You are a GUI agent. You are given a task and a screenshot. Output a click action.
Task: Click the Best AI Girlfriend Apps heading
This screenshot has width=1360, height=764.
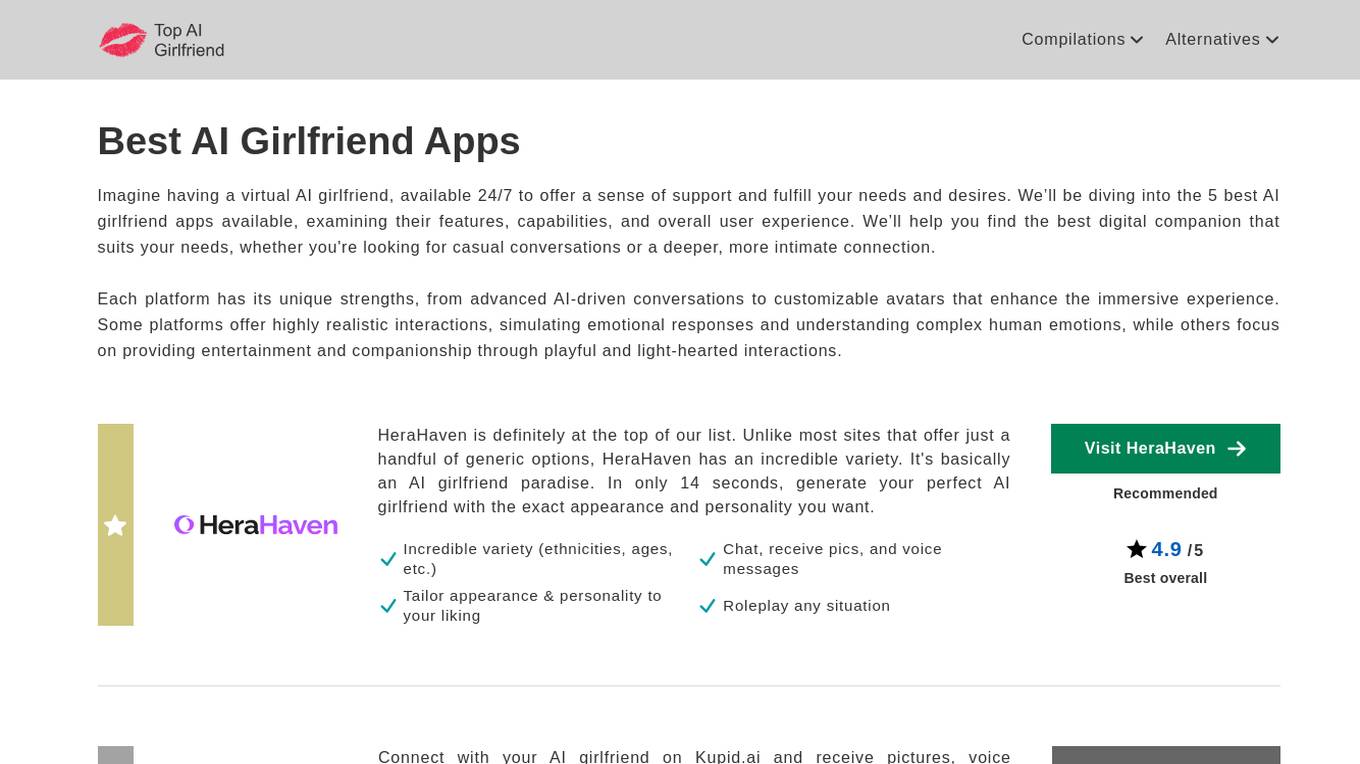tap(309, 141)
